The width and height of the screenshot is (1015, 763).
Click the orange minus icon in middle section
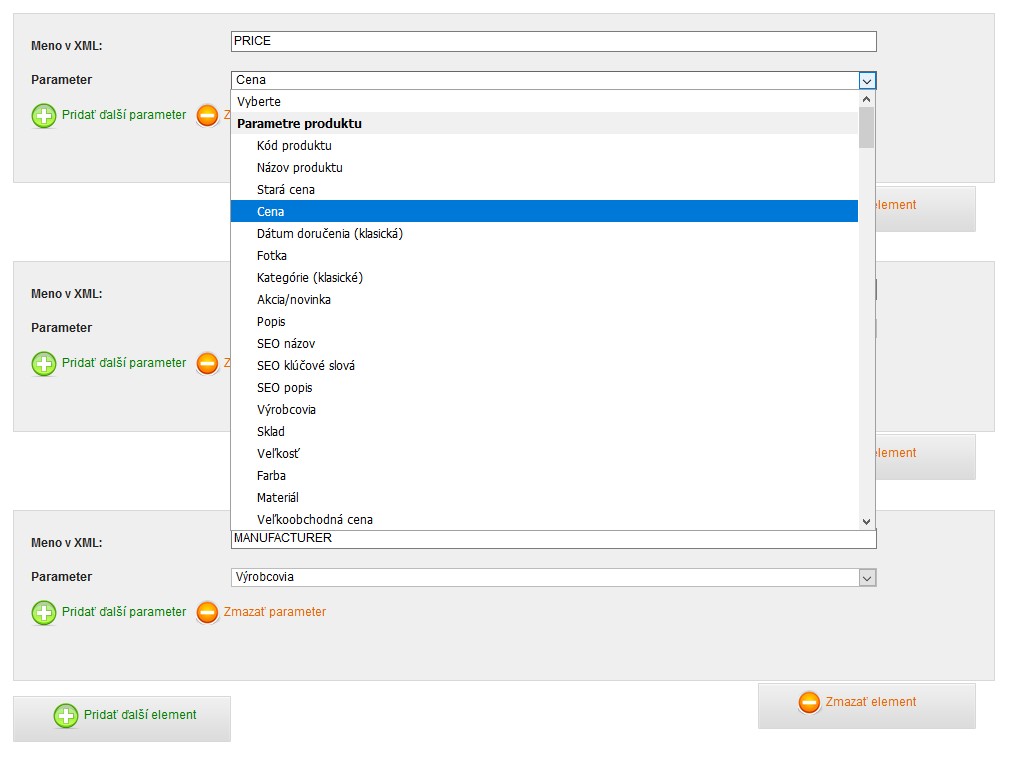(x=207, y=364)
